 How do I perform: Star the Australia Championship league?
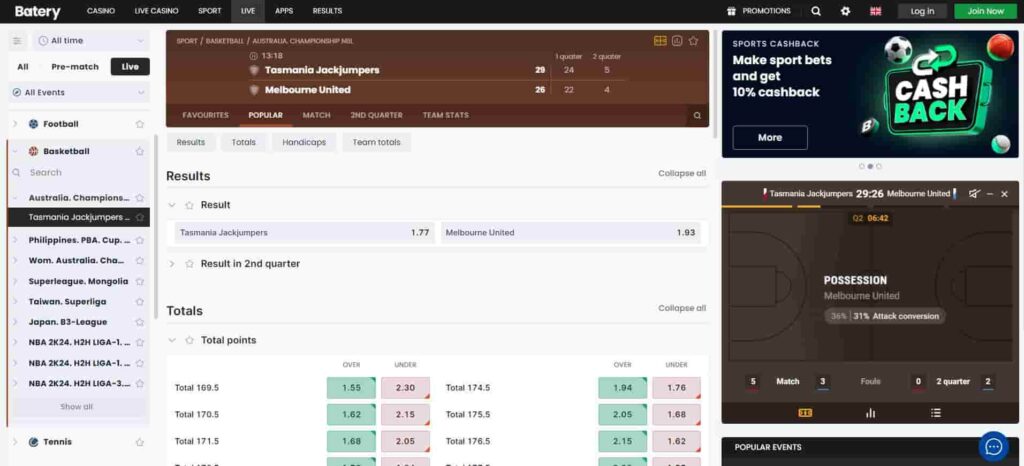[139, 198]
